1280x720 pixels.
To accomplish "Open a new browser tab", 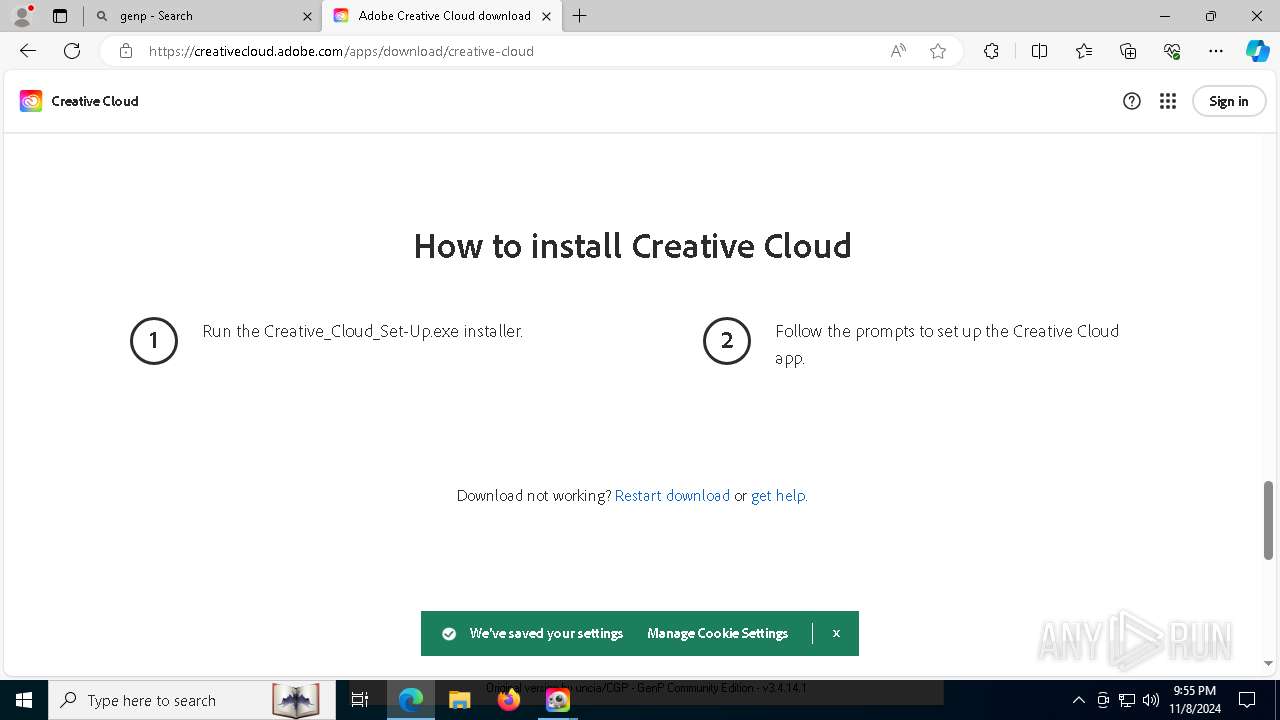I will click(x=580, y=16).
